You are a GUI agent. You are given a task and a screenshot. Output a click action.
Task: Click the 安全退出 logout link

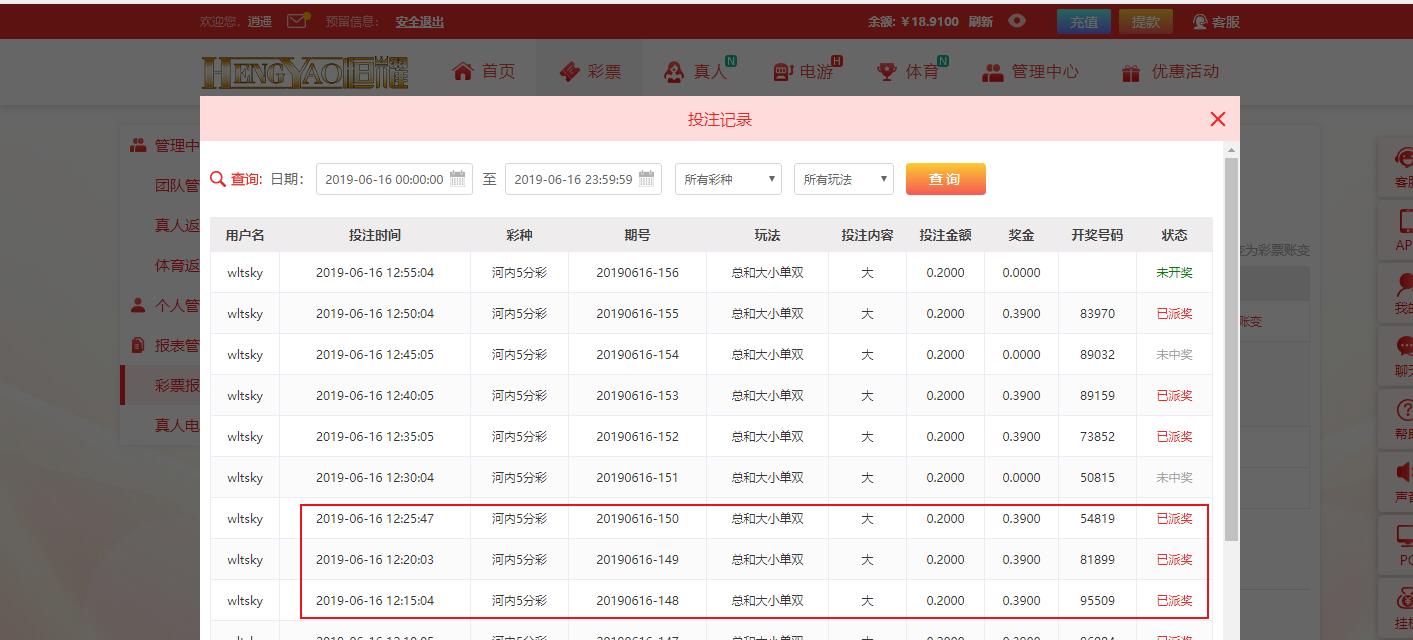point(419,21)
